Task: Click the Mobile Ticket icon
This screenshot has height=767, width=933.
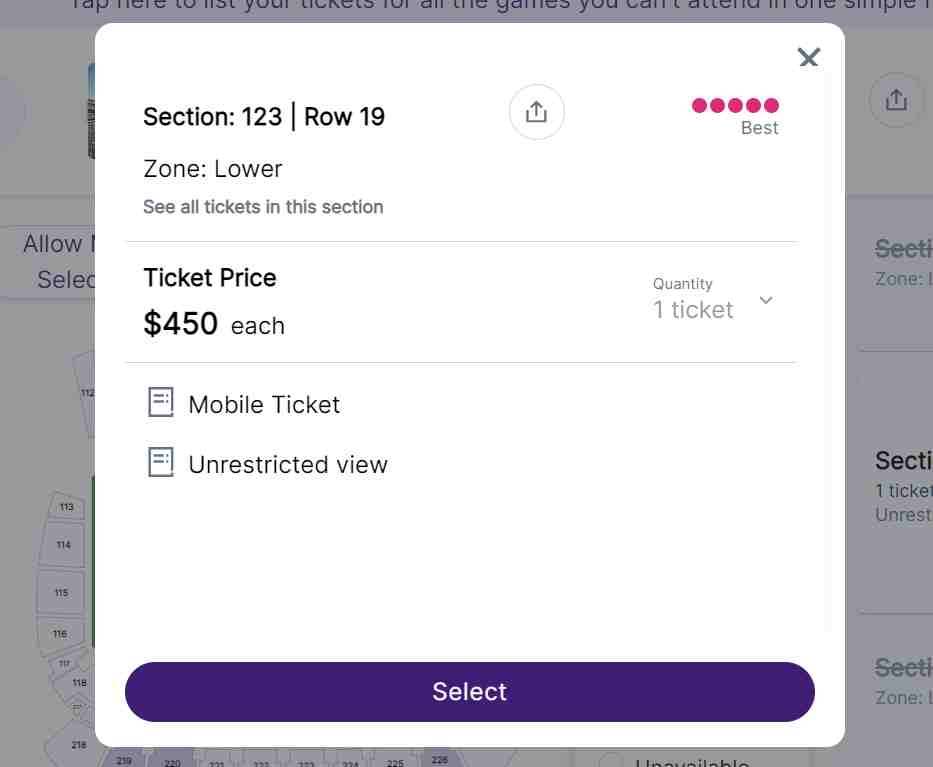Action: 161,402
